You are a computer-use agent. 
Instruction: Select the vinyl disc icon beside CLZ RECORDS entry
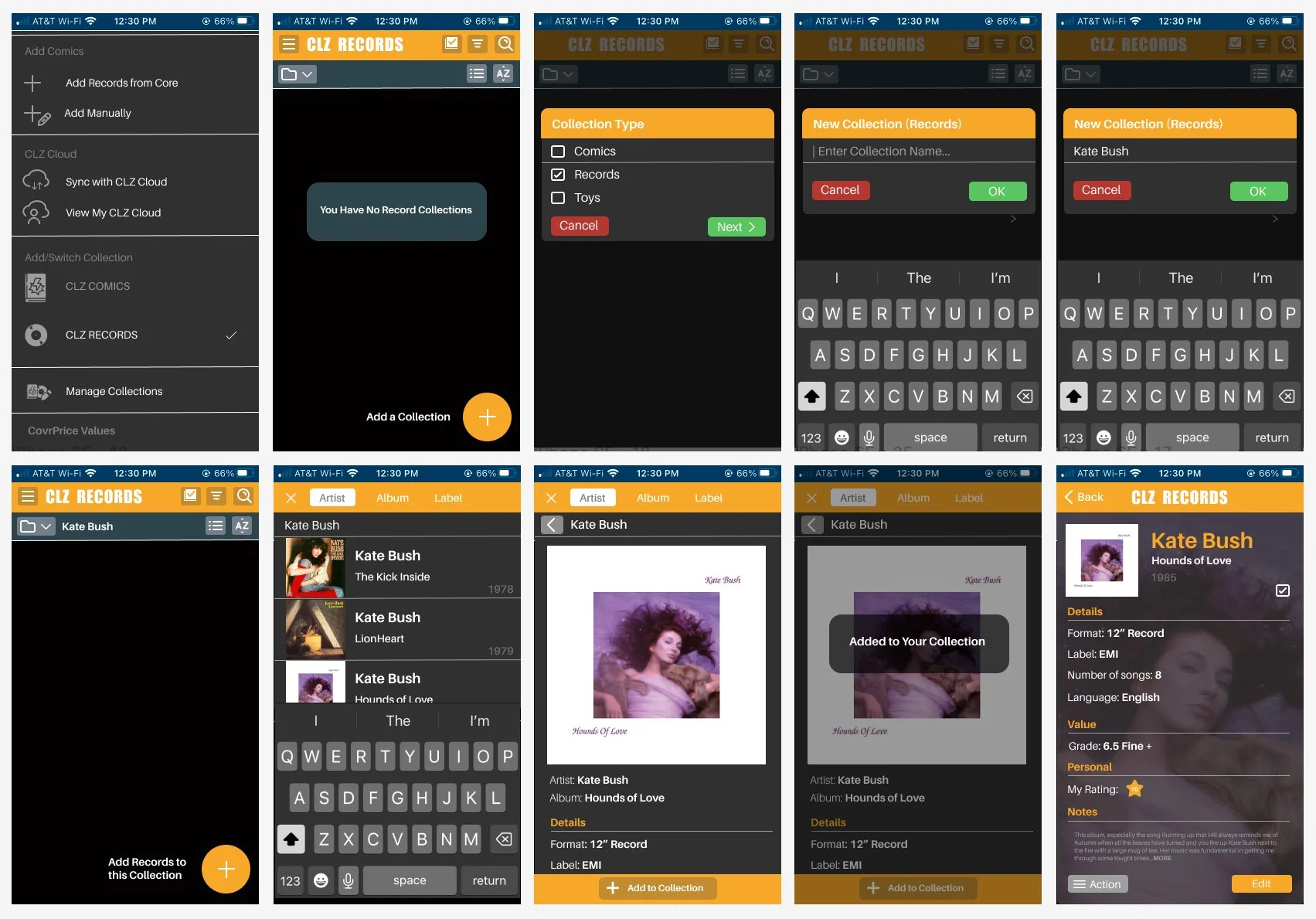(36, 335)
